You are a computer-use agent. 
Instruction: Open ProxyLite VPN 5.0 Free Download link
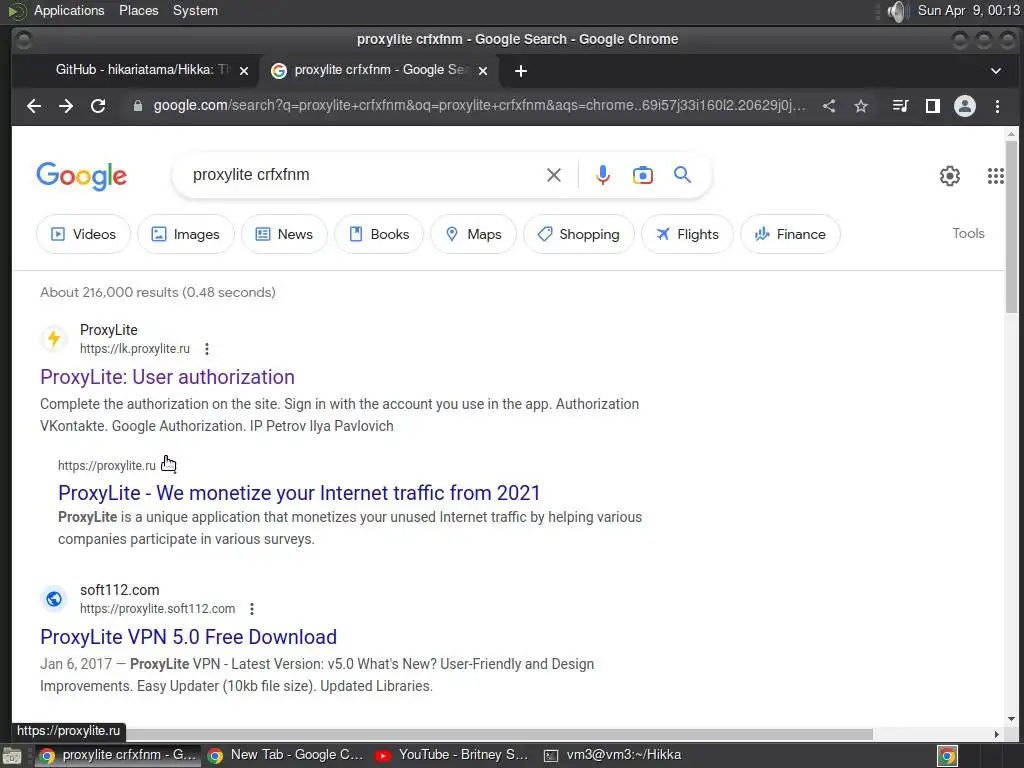pos(188,637)
